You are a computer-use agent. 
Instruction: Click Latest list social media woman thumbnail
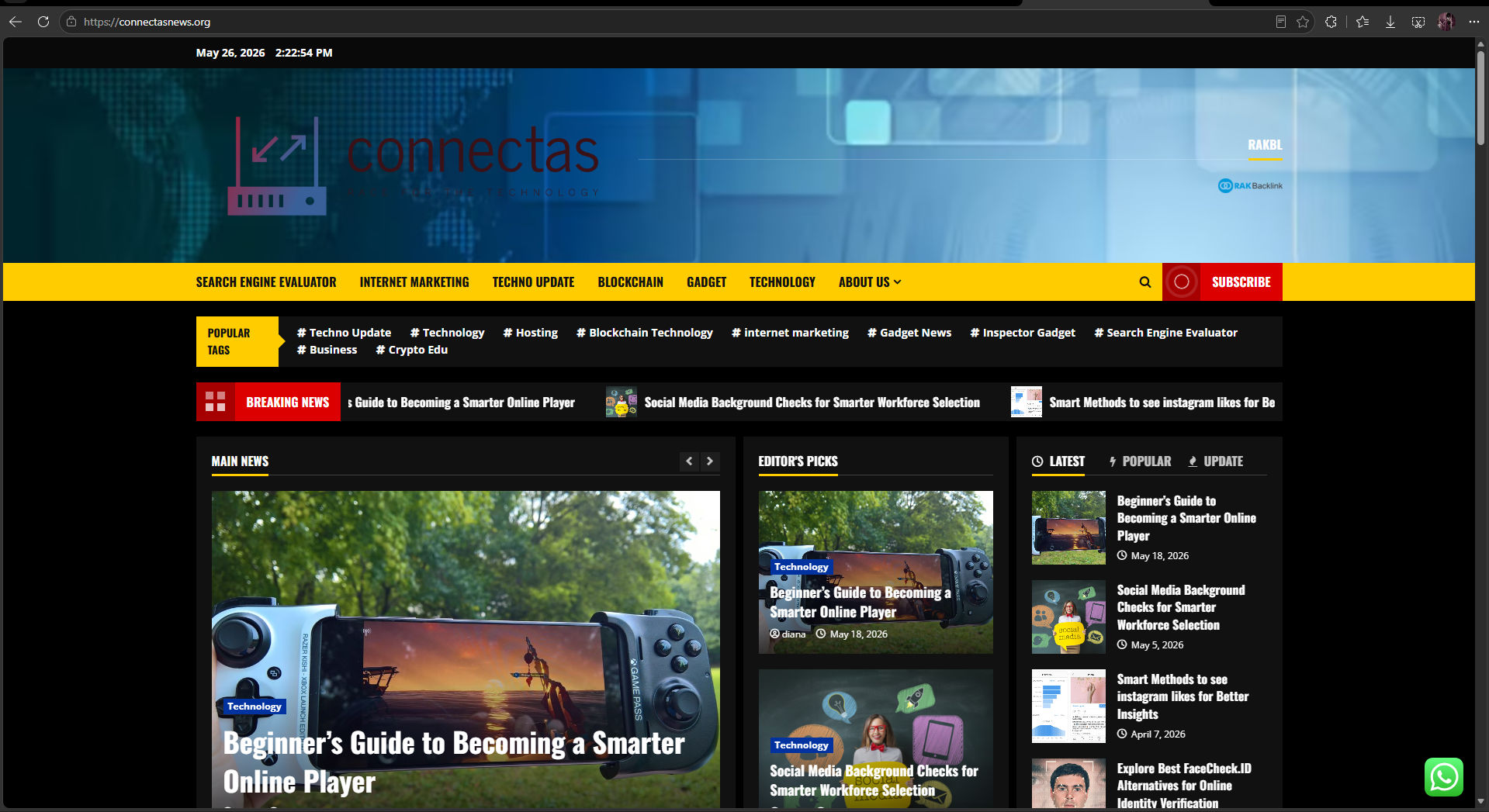click(x=1068, y=617)
